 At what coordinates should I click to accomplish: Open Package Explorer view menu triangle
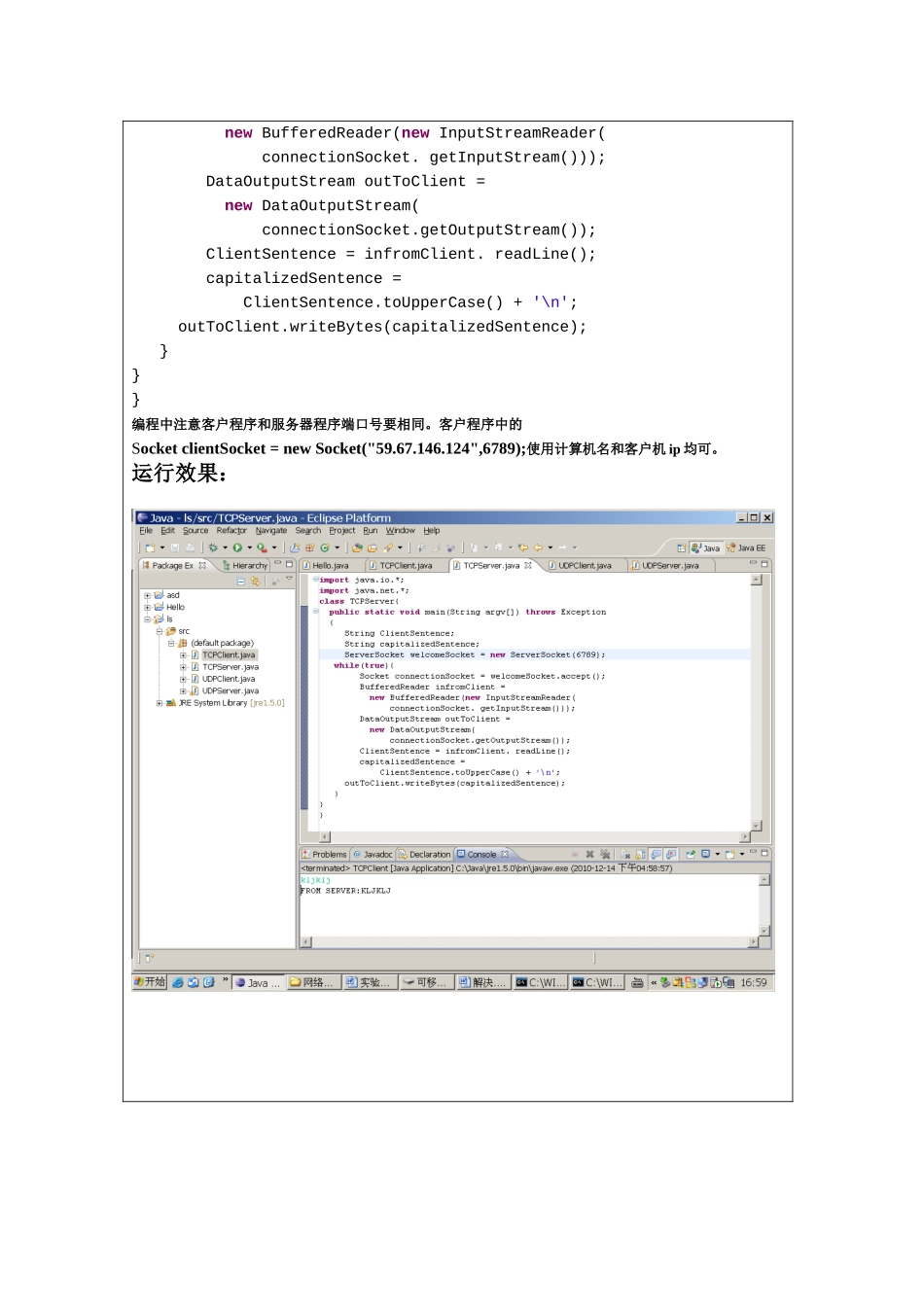coord(289,579)
